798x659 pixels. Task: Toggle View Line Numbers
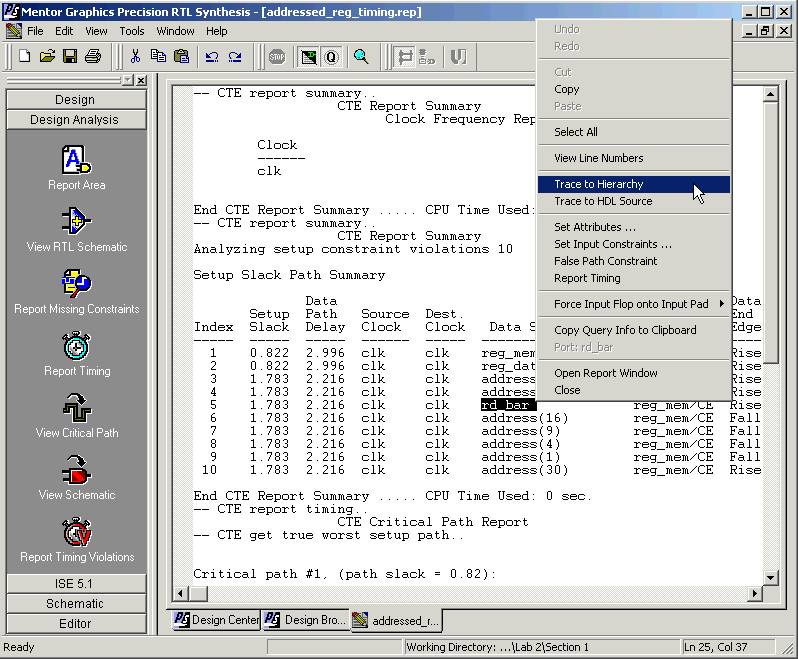click(x=634, y=158)
